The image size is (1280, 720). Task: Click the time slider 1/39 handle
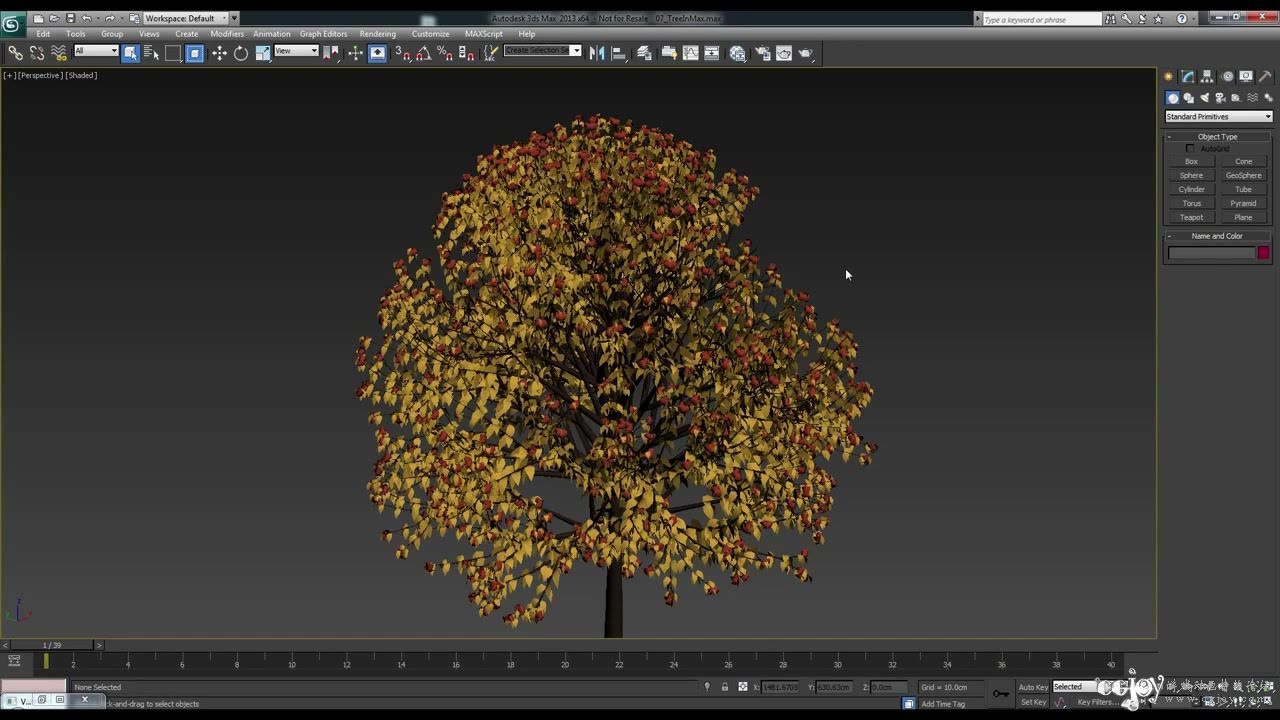(51, 645)
